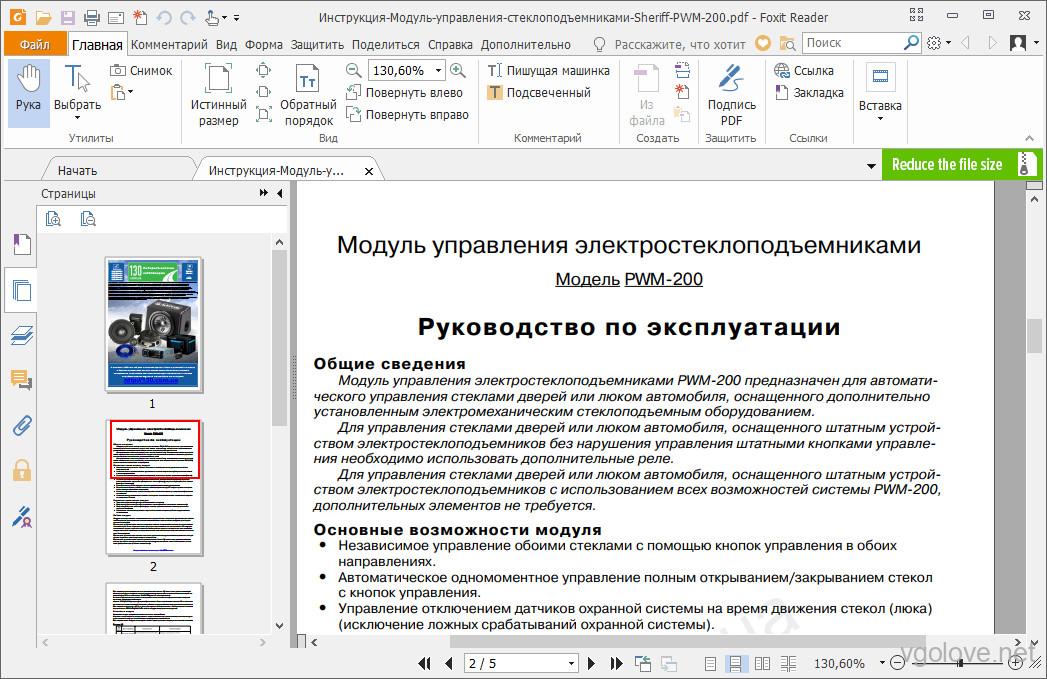Collapse the Страницы navigation panel
Screen dimensions: 1047x679
pos(280,193)
